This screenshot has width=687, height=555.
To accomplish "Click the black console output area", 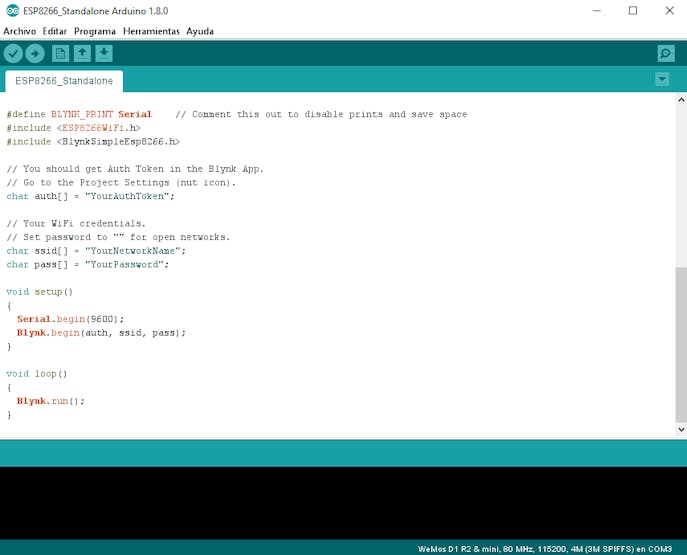I will point(344,503).
